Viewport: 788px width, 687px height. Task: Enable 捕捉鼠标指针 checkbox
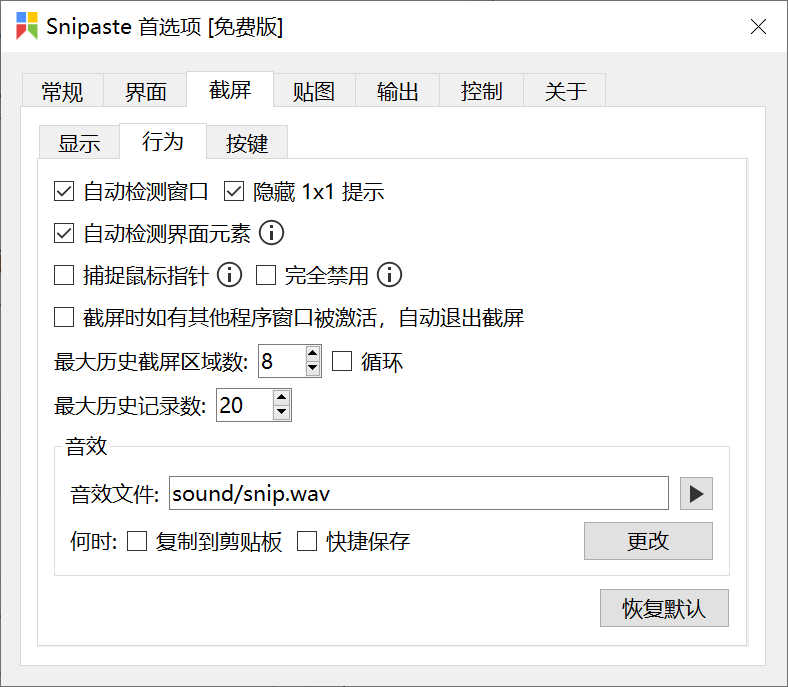click(x=64, y=275)
